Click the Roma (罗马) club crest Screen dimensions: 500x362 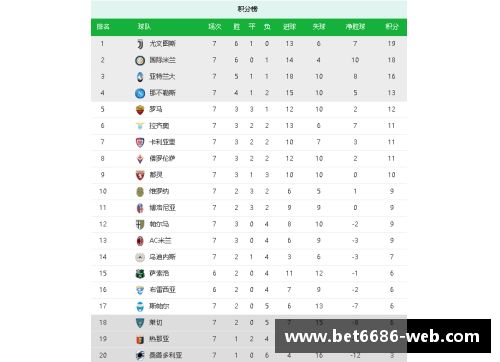(140, 109)
